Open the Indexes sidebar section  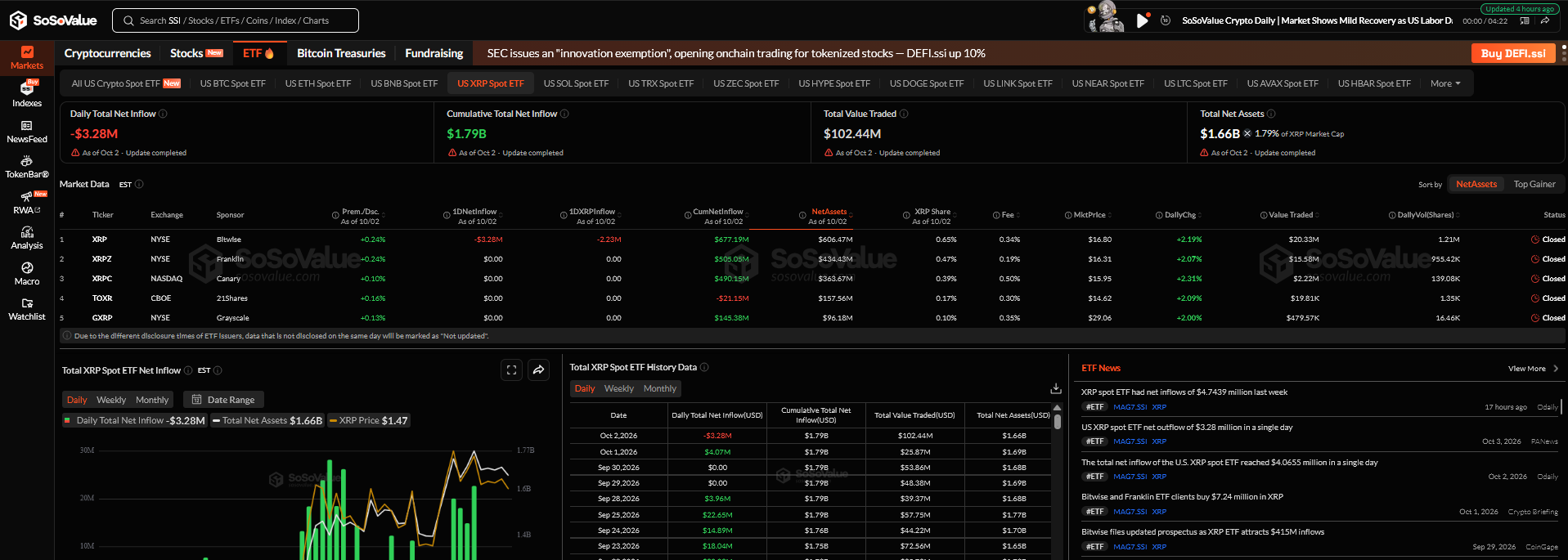27,94
